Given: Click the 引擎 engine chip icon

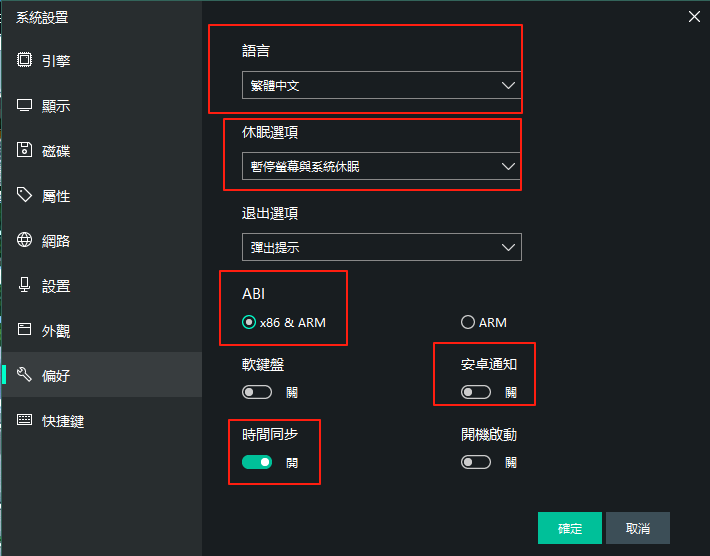Looking at the screenshot, I should click(24, 60).
